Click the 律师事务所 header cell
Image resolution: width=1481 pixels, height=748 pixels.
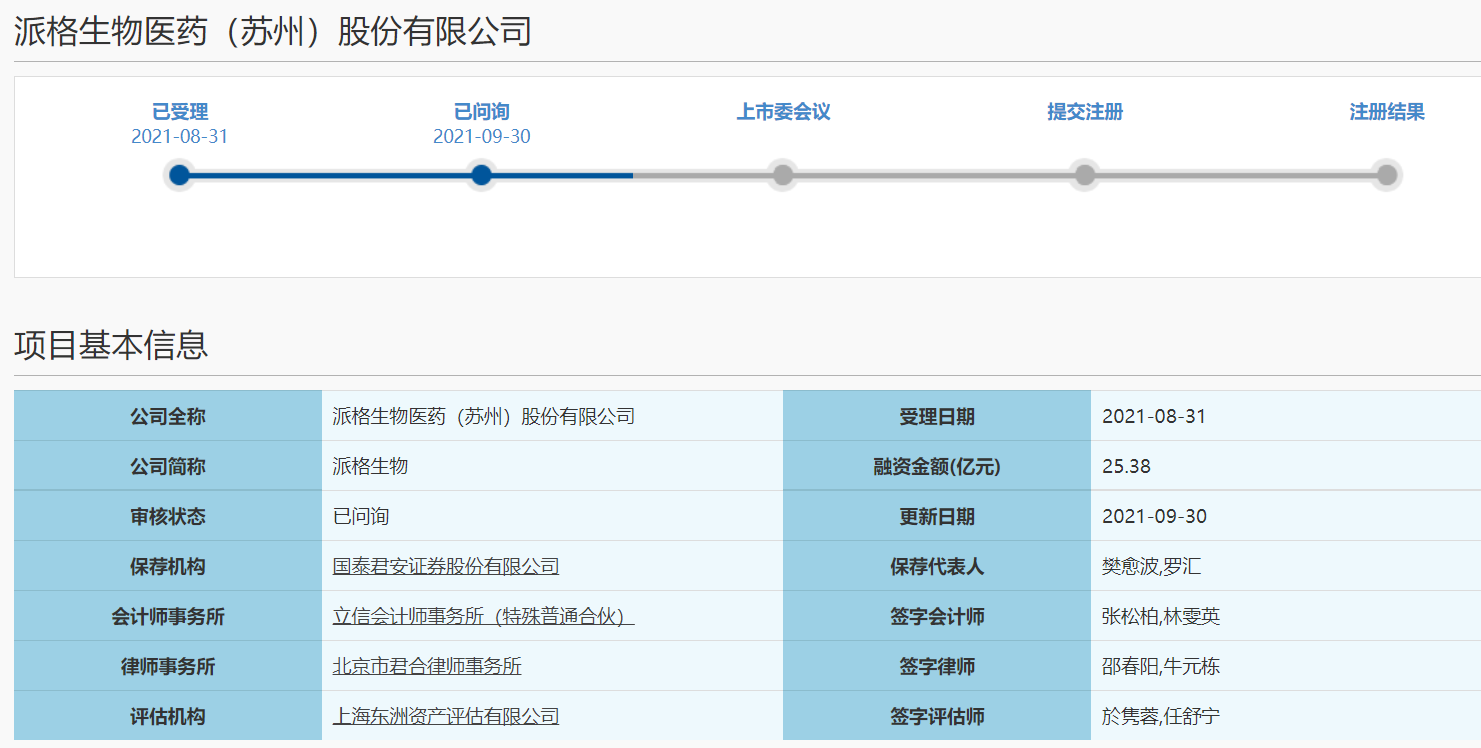pos(168,666)
